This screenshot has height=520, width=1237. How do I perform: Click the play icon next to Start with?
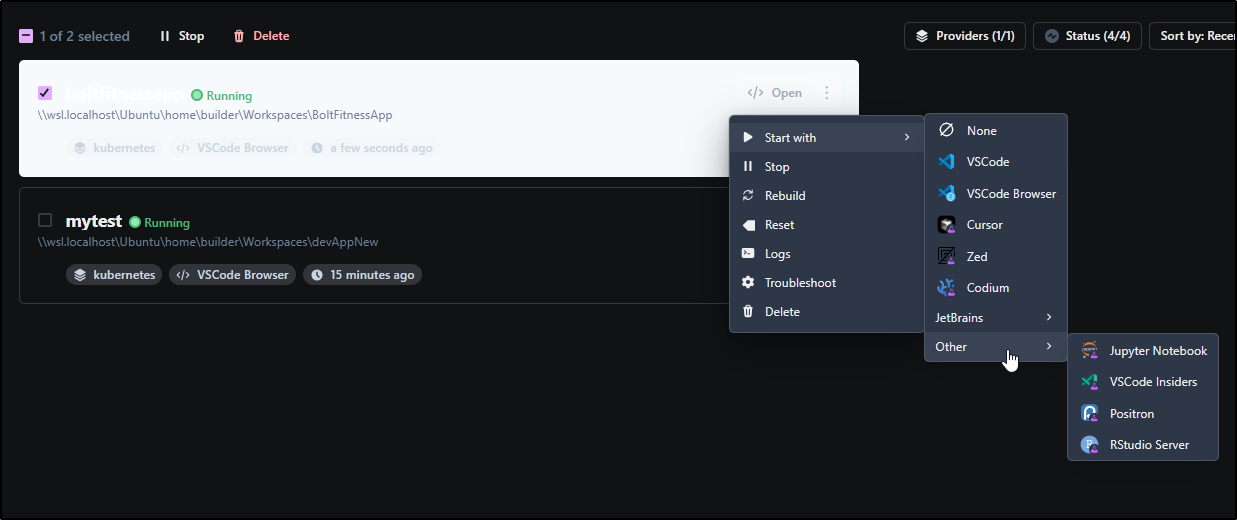click(x=748, y=138)
